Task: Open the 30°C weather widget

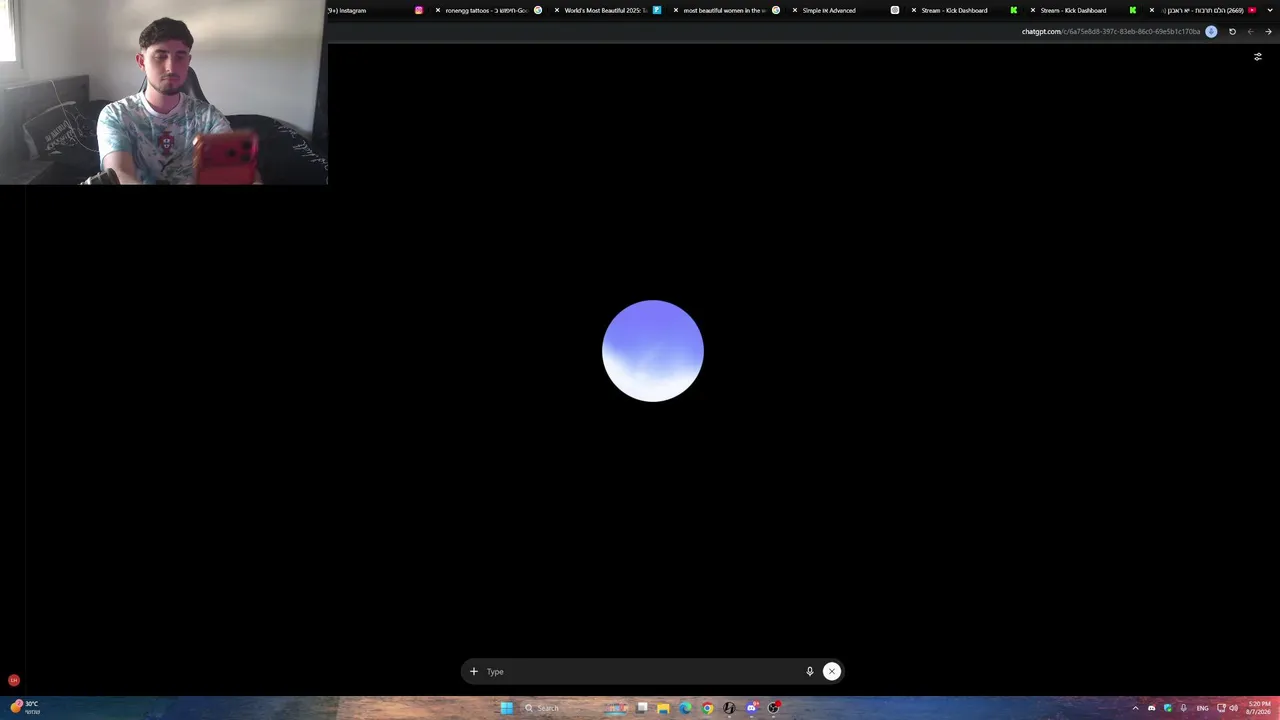Action: [x=25, y=707]
